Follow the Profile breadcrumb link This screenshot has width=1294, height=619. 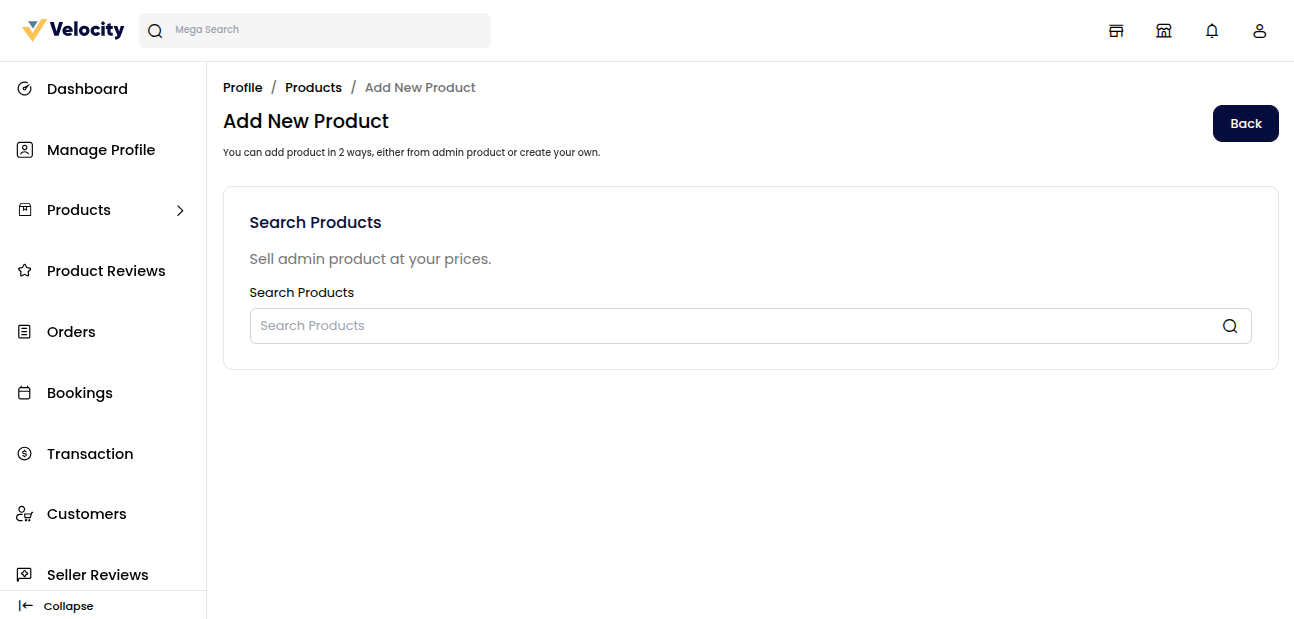tap(243, 88)
